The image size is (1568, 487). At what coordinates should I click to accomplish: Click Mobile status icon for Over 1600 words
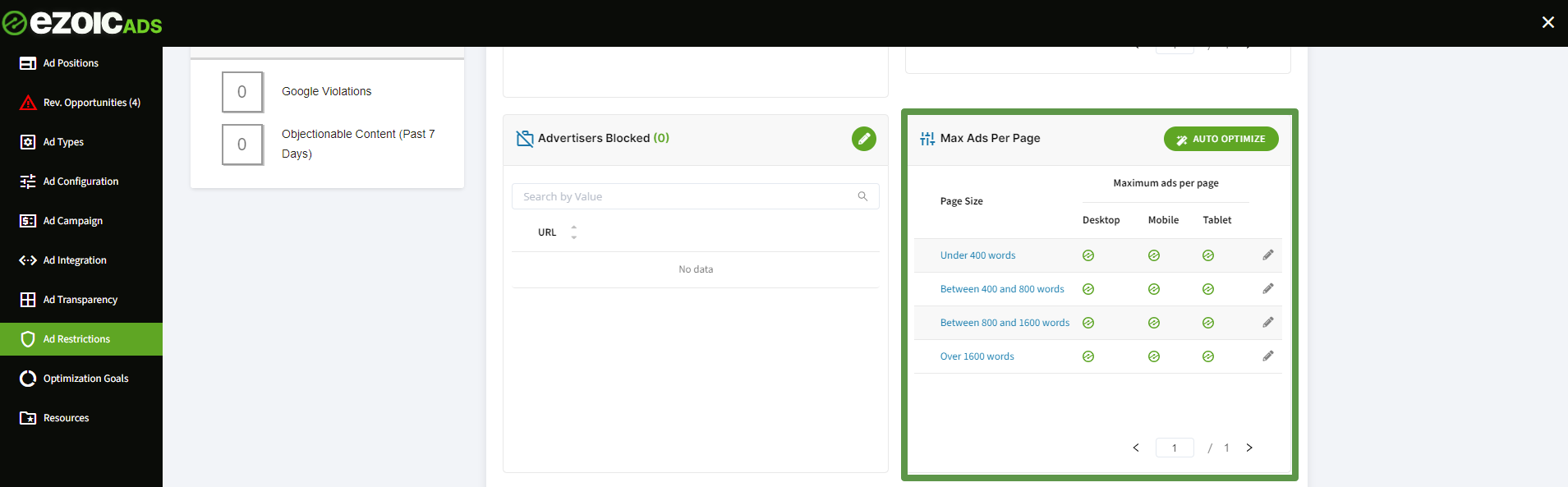pos(1154,356)
